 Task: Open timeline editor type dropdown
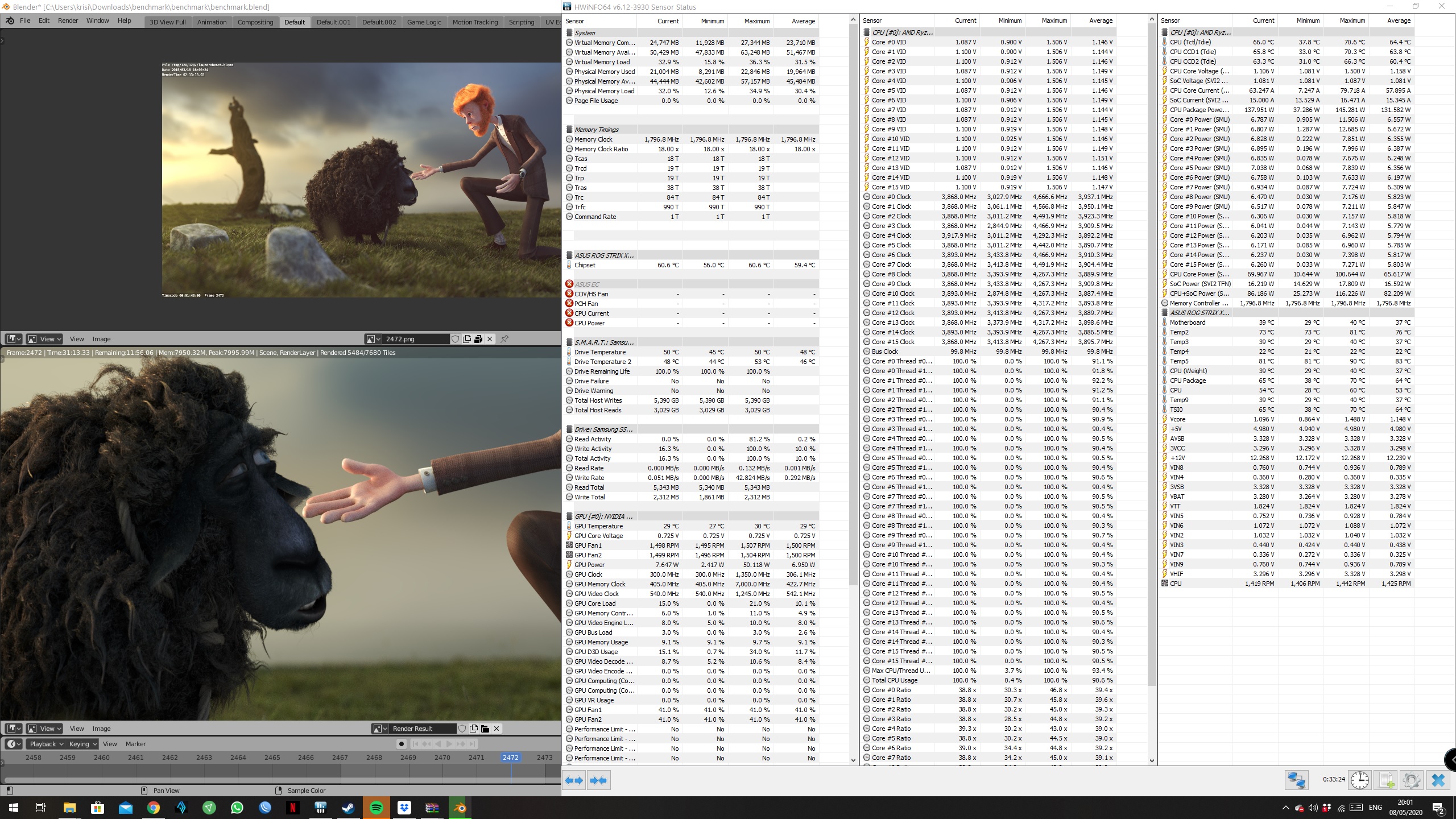pos(14,744)
